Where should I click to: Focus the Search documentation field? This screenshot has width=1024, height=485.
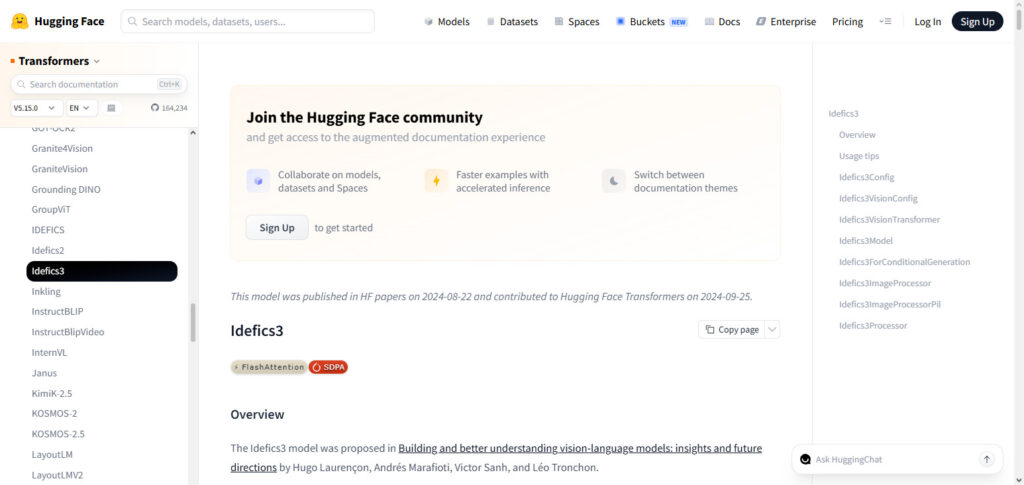[x=99, y=84]
